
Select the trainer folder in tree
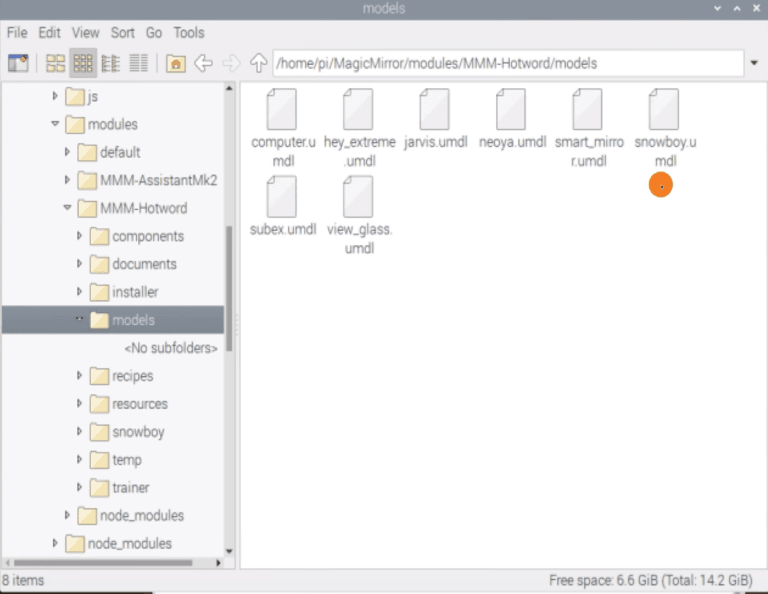130,488
